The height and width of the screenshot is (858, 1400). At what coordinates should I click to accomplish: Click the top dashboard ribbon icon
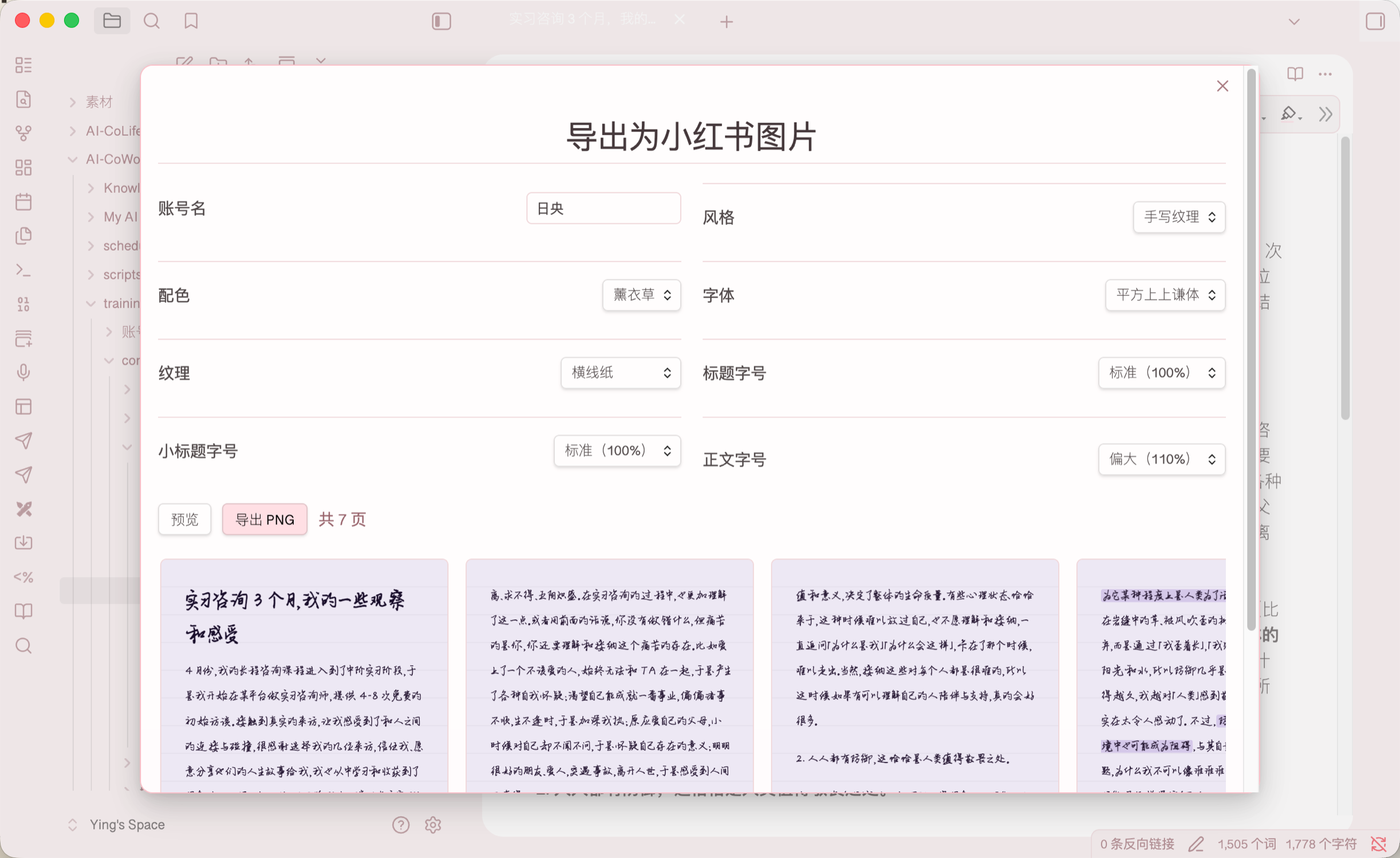click(23, 65)
